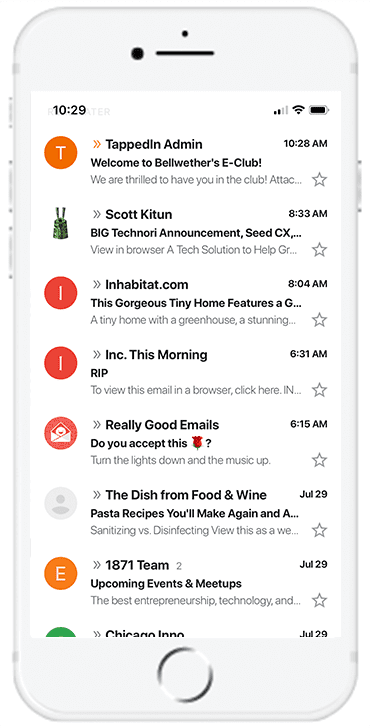
Task: Star the Scott Kitun email
Action: coord(319,249)
